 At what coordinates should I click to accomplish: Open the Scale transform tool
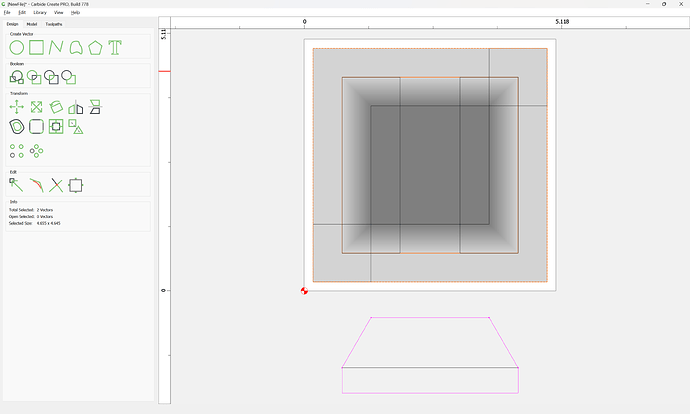tap(37, 107)
